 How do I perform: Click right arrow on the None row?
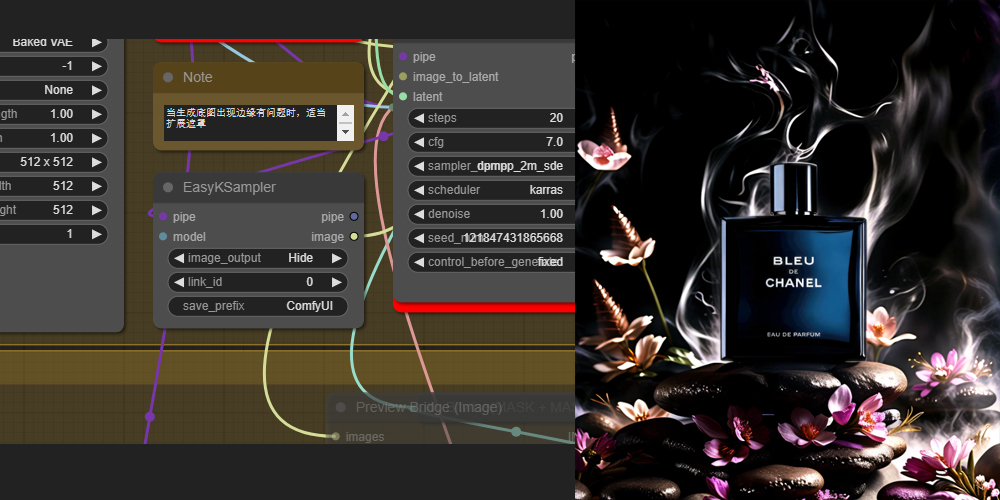click(x=96, y=90)
